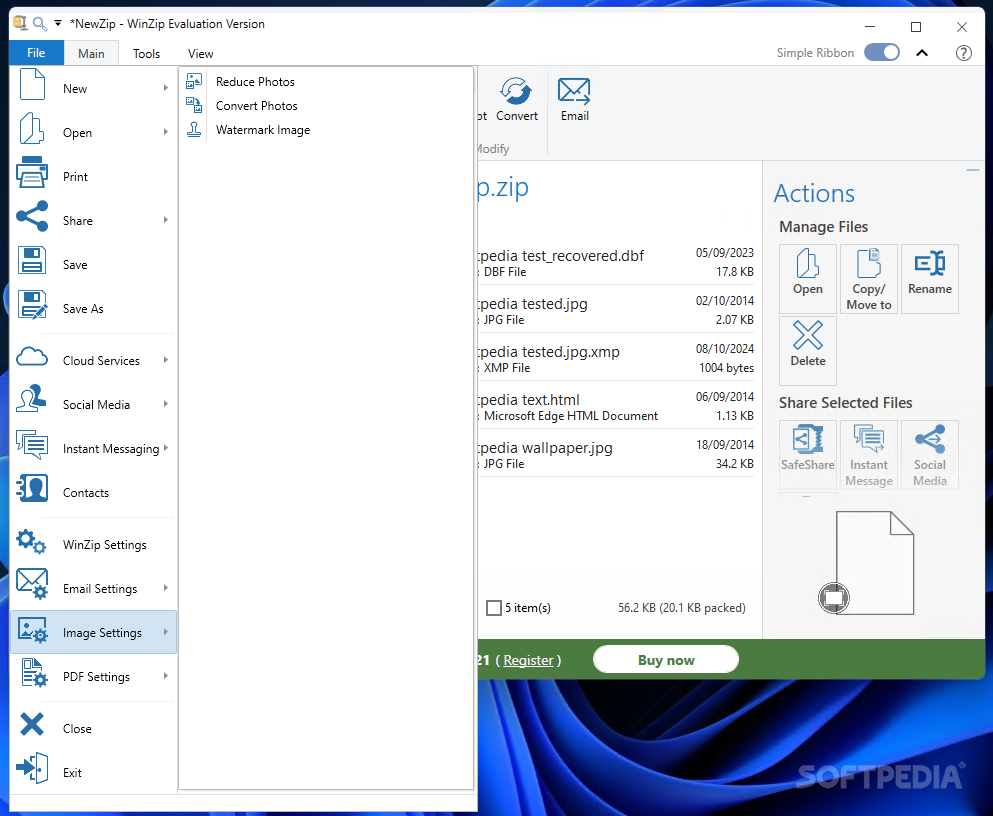Click the Save As floppy-with-pencil icon
993x816 pixels.
[32, 304]
